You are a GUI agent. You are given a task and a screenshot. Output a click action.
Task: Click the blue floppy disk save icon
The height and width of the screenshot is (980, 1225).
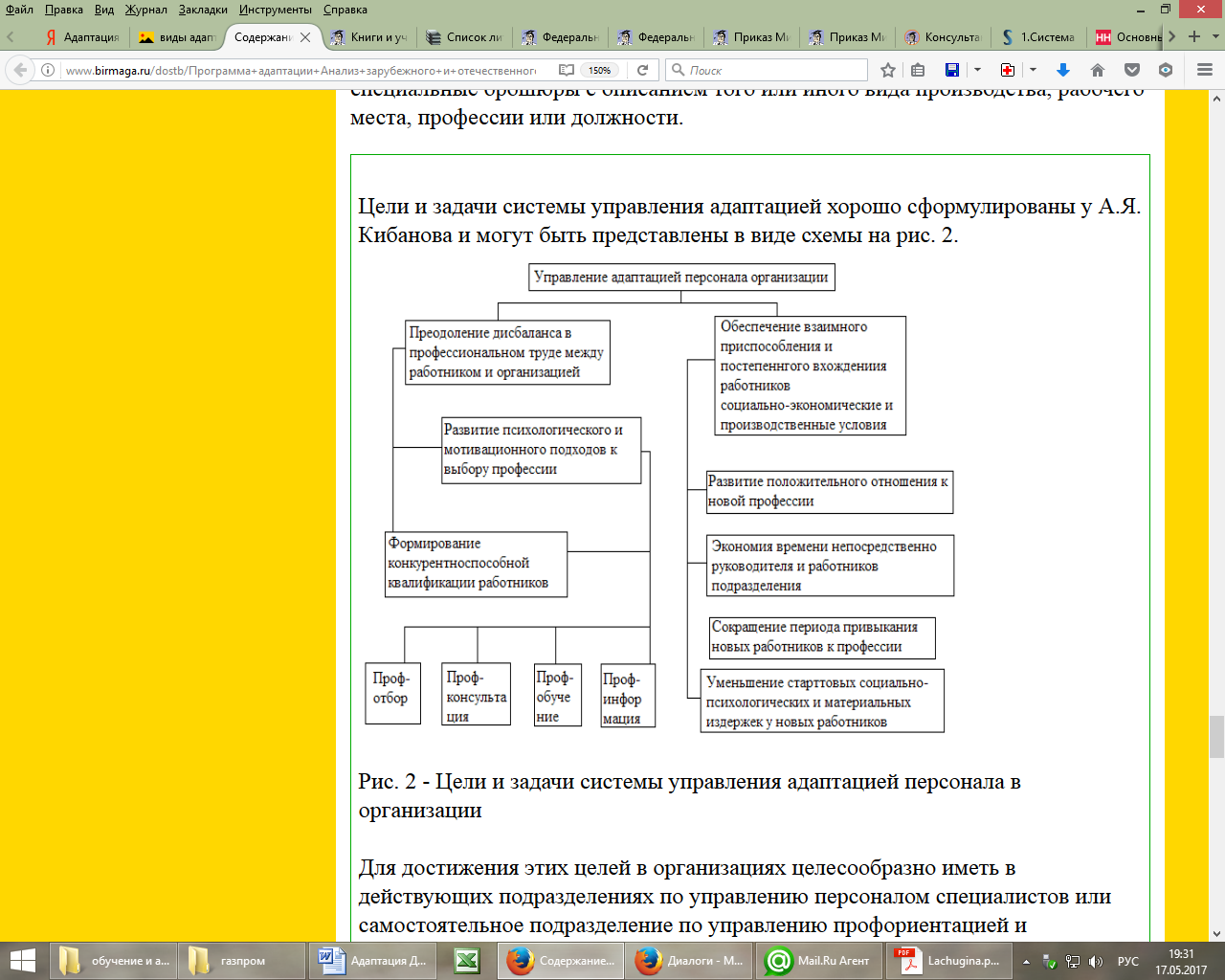point(951,70)
